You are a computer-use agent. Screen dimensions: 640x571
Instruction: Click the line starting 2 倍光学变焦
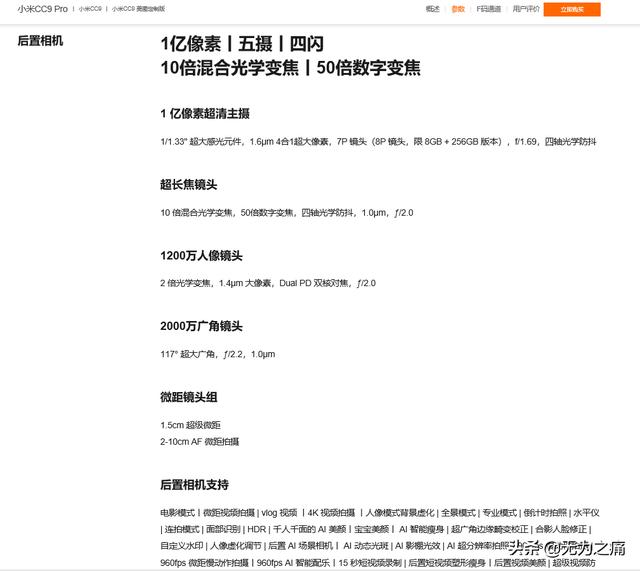(268, 283)
